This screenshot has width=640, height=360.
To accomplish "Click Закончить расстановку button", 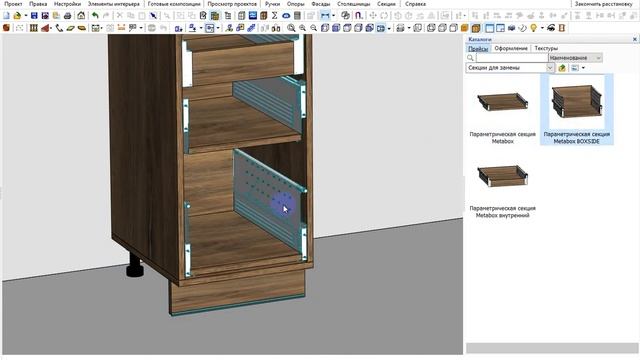I will (x=603, y=4).
